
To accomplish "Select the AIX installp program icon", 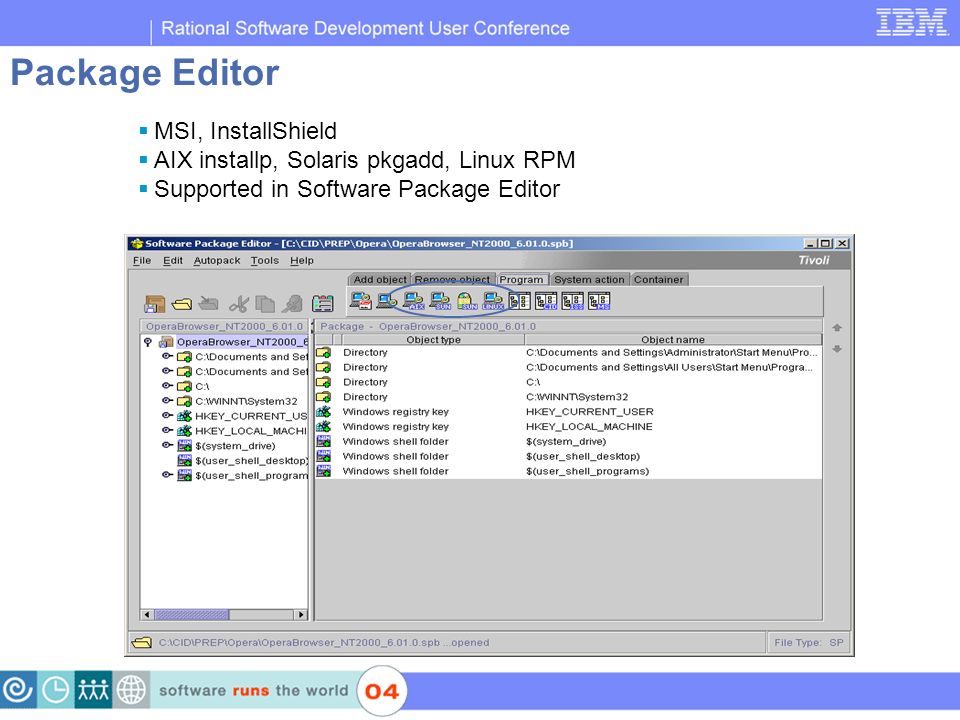I will tap(414, 301).
